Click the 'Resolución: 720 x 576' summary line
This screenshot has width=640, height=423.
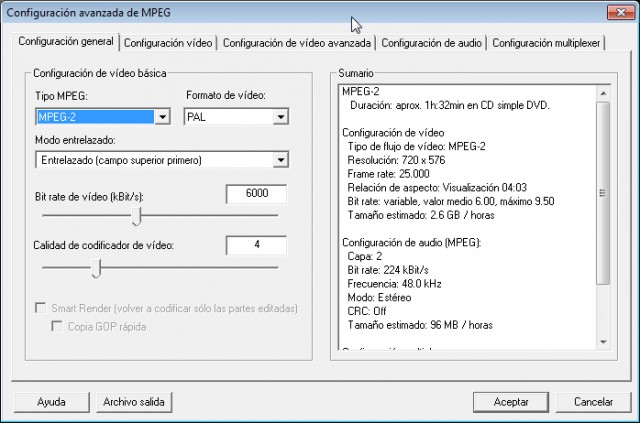click(x=396, y=160)
